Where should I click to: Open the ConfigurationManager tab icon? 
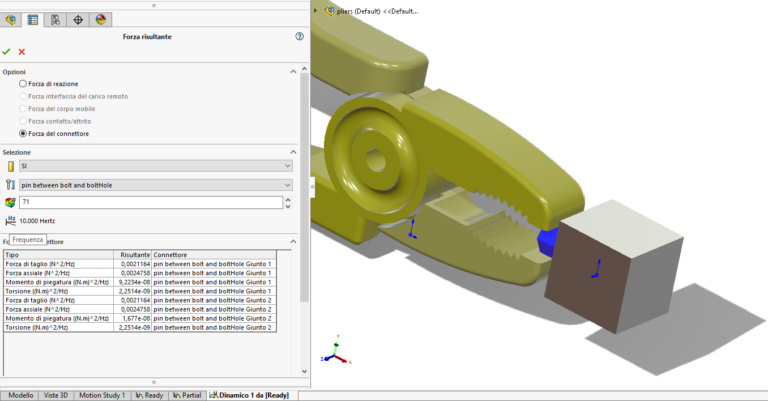coord(55,19)
